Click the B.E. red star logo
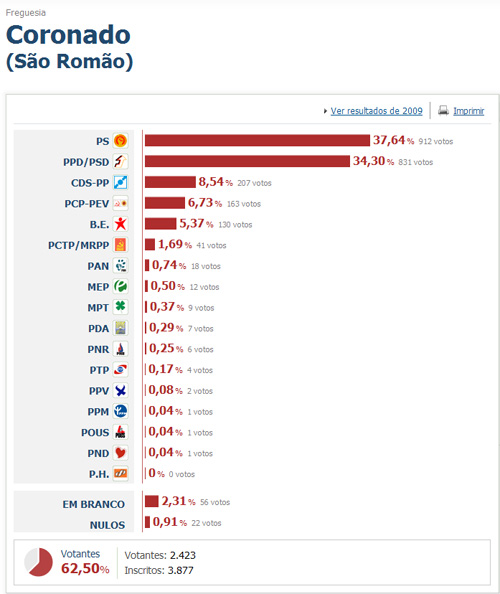 (120, 224)
